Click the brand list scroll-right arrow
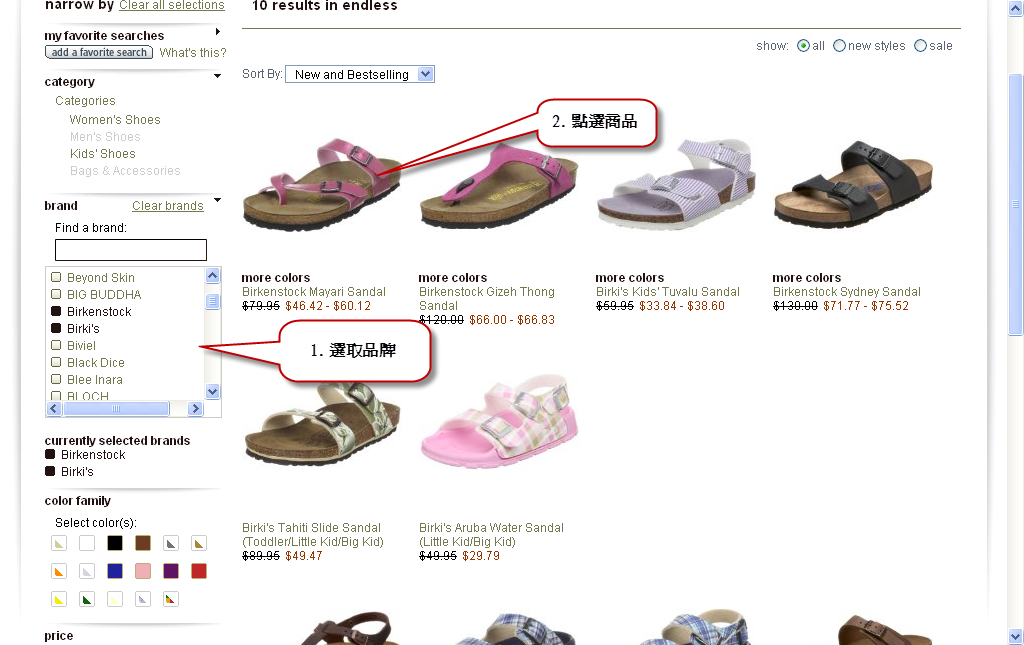1024x645 pixels. click(195, 409)
